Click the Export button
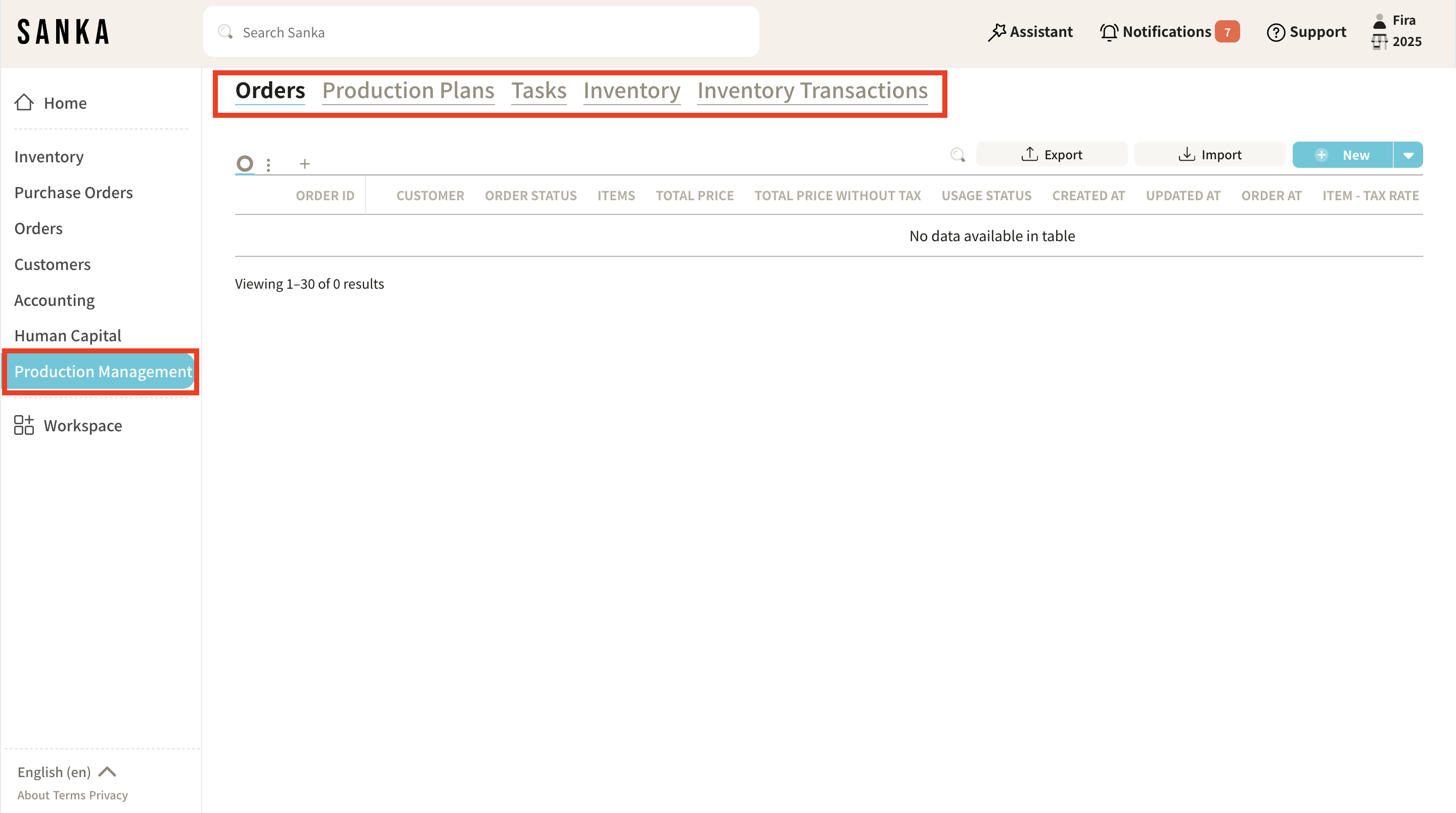 (x=1052, y=155)
